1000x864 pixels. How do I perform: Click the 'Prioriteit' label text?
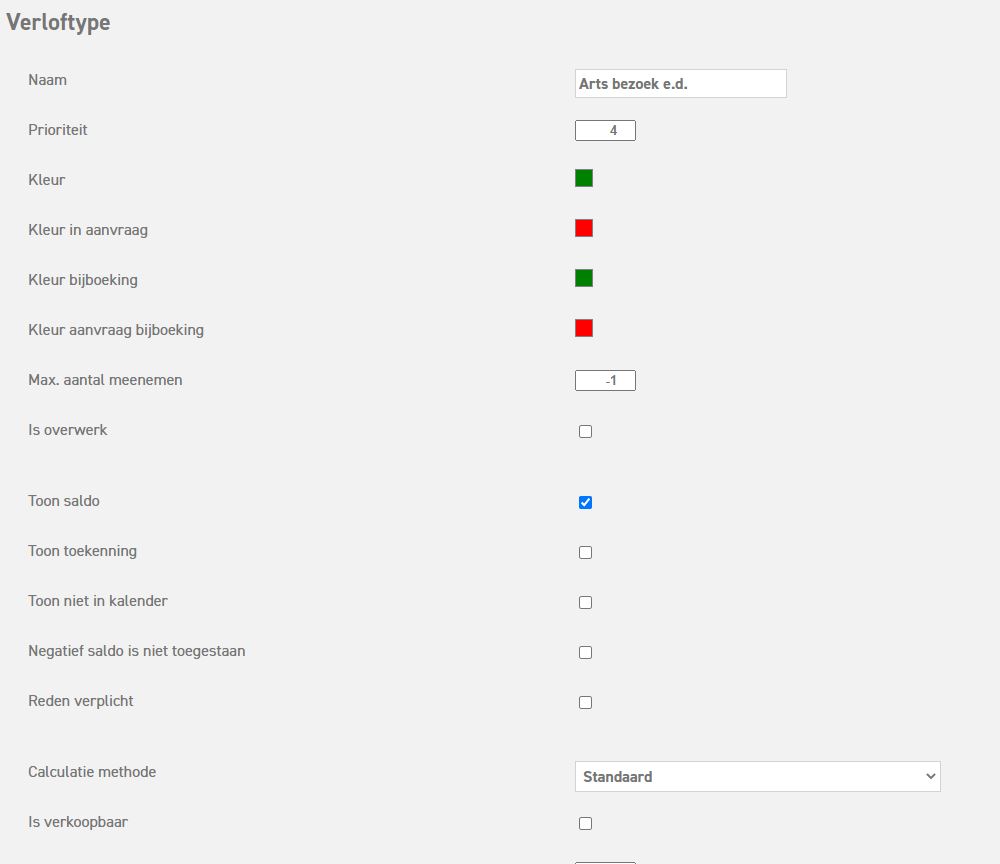click(58, 130)
